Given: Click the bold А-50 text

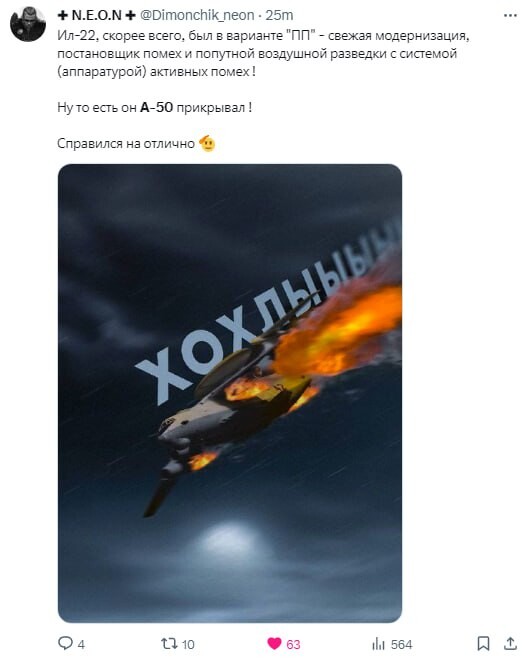Looking at the screenshot, I should click(x=156, y=107).
